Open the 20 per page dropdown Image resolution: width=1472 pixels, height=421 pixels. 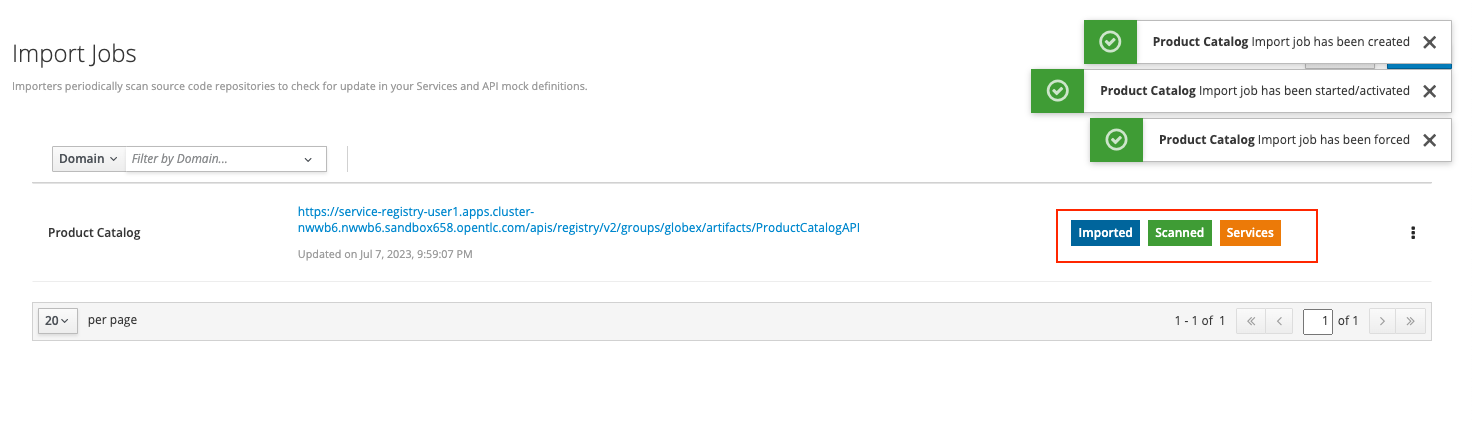(58, 321)
